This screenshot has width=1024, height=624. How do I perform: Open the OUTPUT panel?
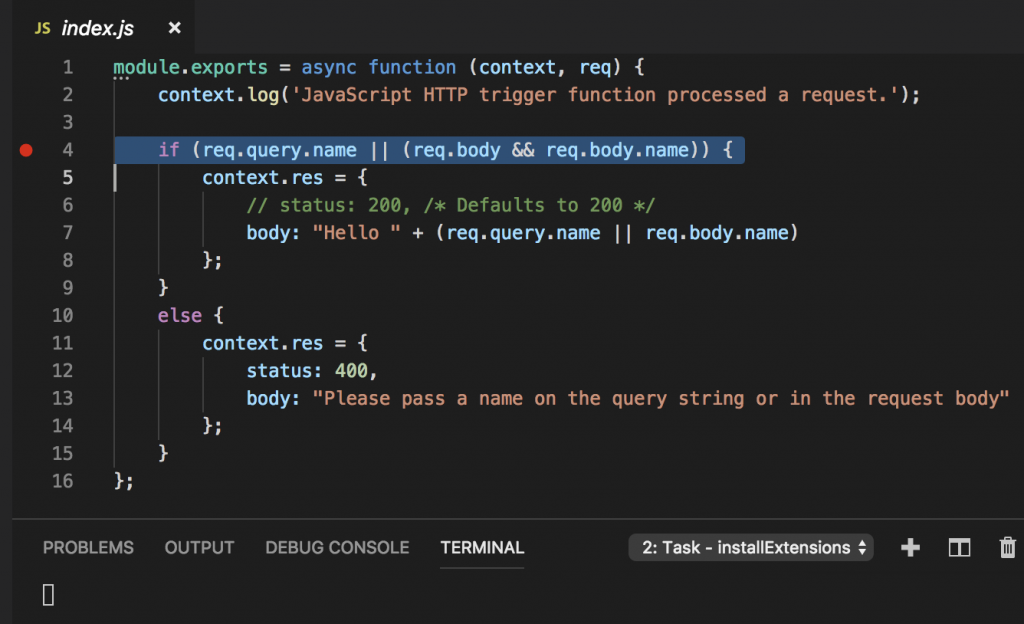click(199, 547)
